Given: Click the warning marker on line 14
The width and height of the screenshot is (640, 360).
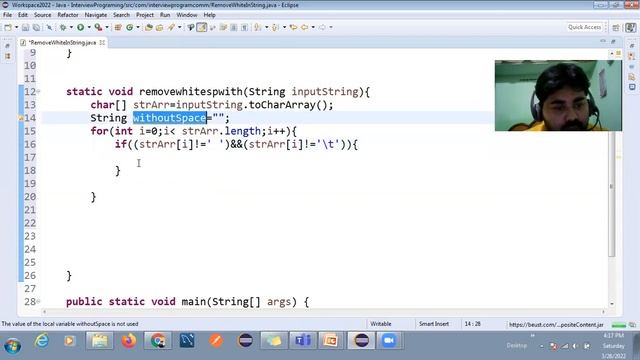Looking at the screenshot, I should (x=21, y=118).
